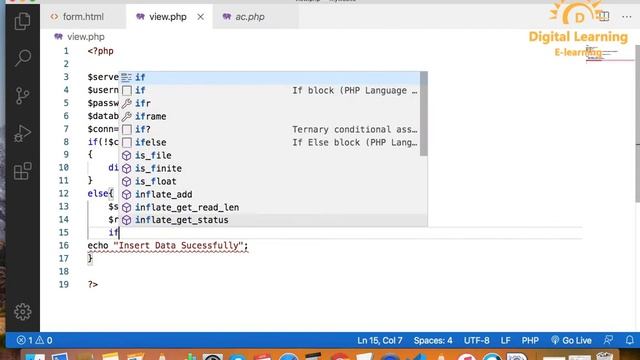The width and height of the screenshot is (640, 360).
Task: Select the 'is_float' function suggestion
Action: pyautogui.click(x=270, y=181)
